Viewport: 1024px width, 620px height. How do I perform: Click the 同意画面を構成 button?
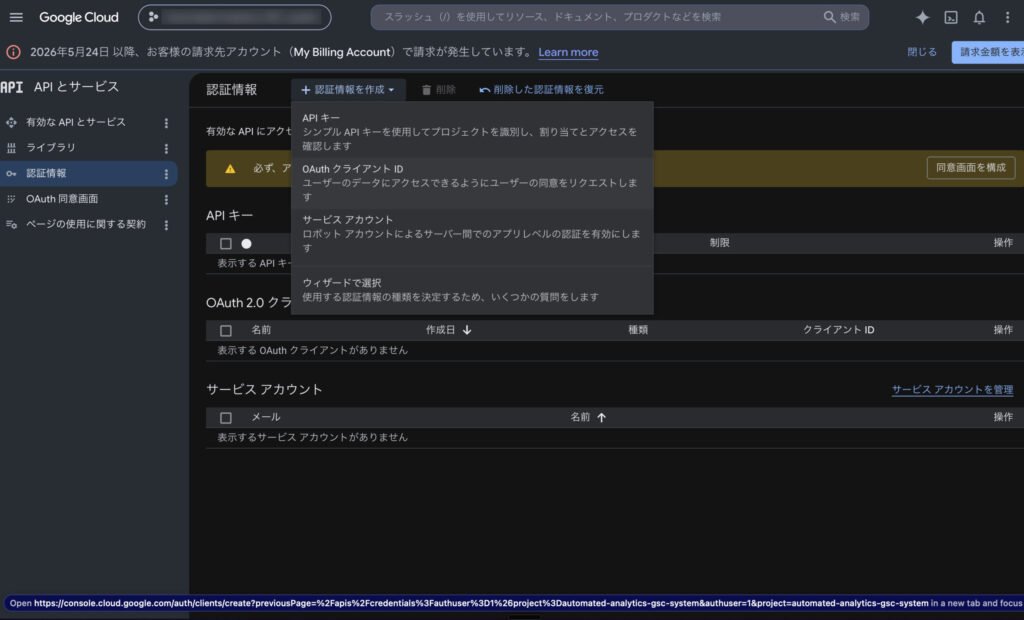pos(970,168)
